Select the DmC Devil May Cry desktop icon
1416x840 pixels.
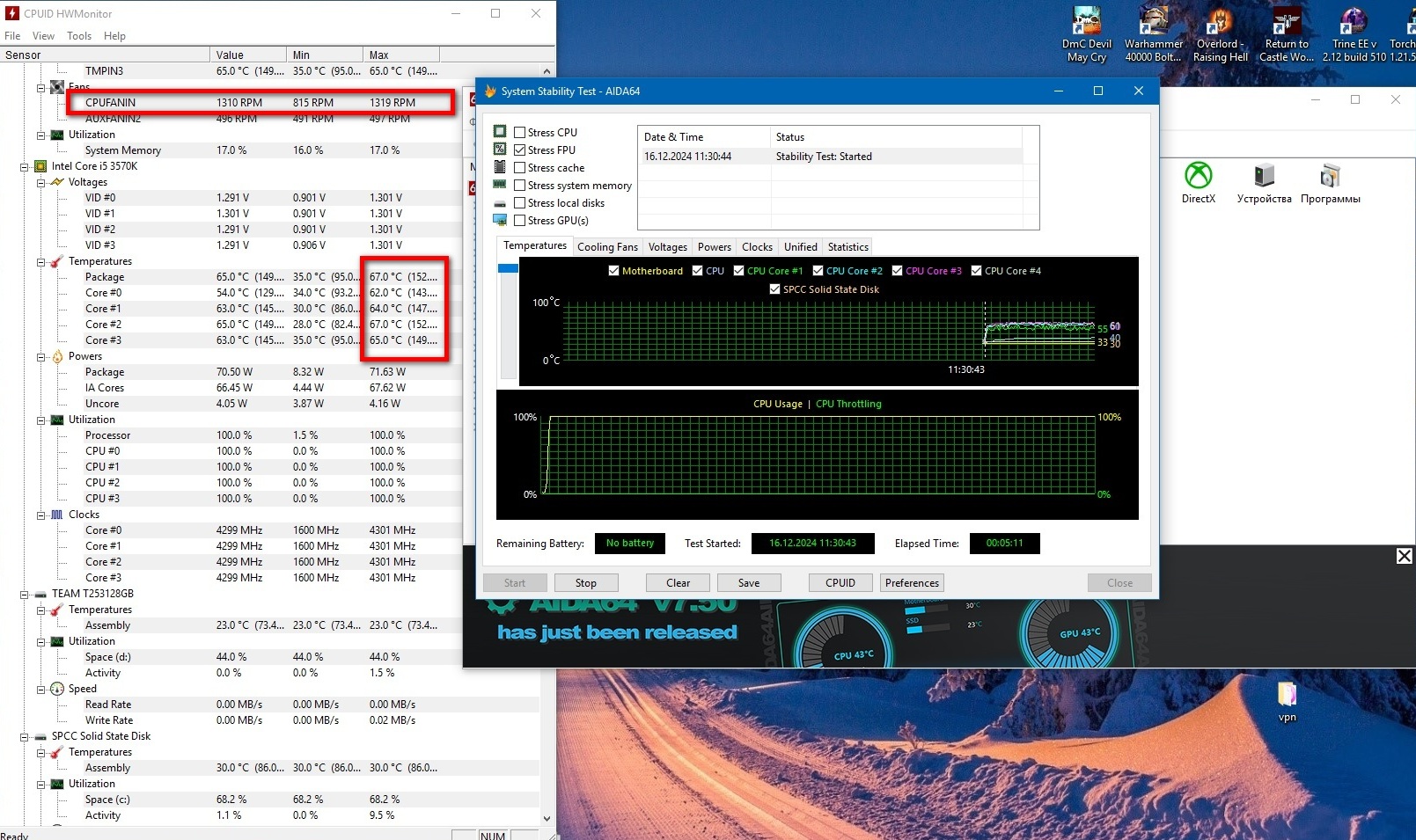(1087, 35)
